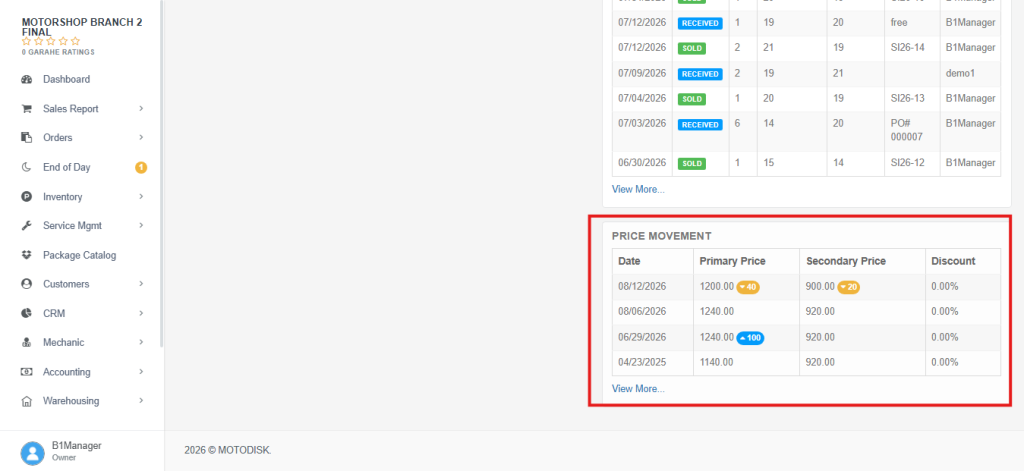The image size is (1024, 471).
Task: Expand the Customers submenu chevron
Action: 141,284
